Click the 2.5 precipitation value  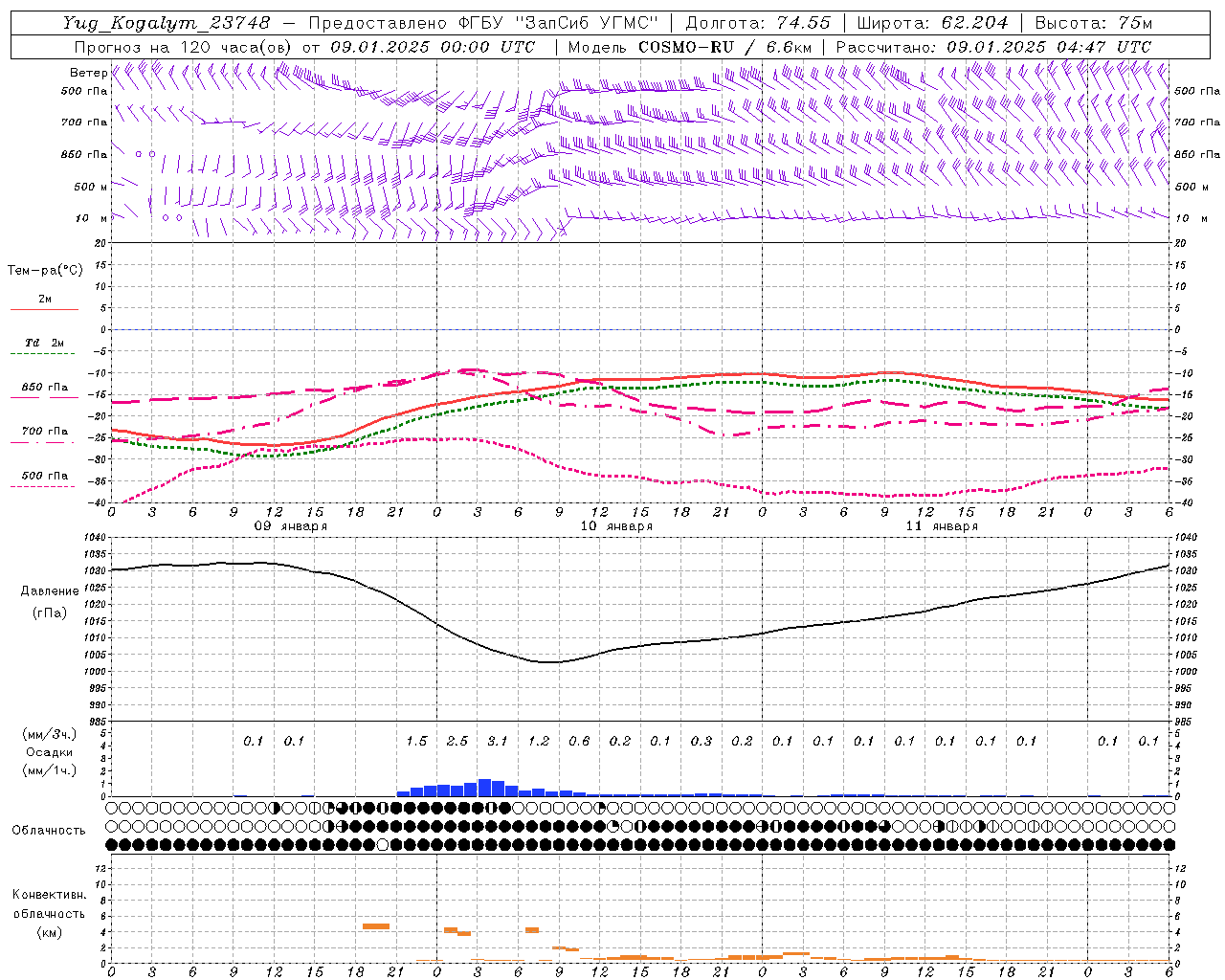click(x=457, y=741)
